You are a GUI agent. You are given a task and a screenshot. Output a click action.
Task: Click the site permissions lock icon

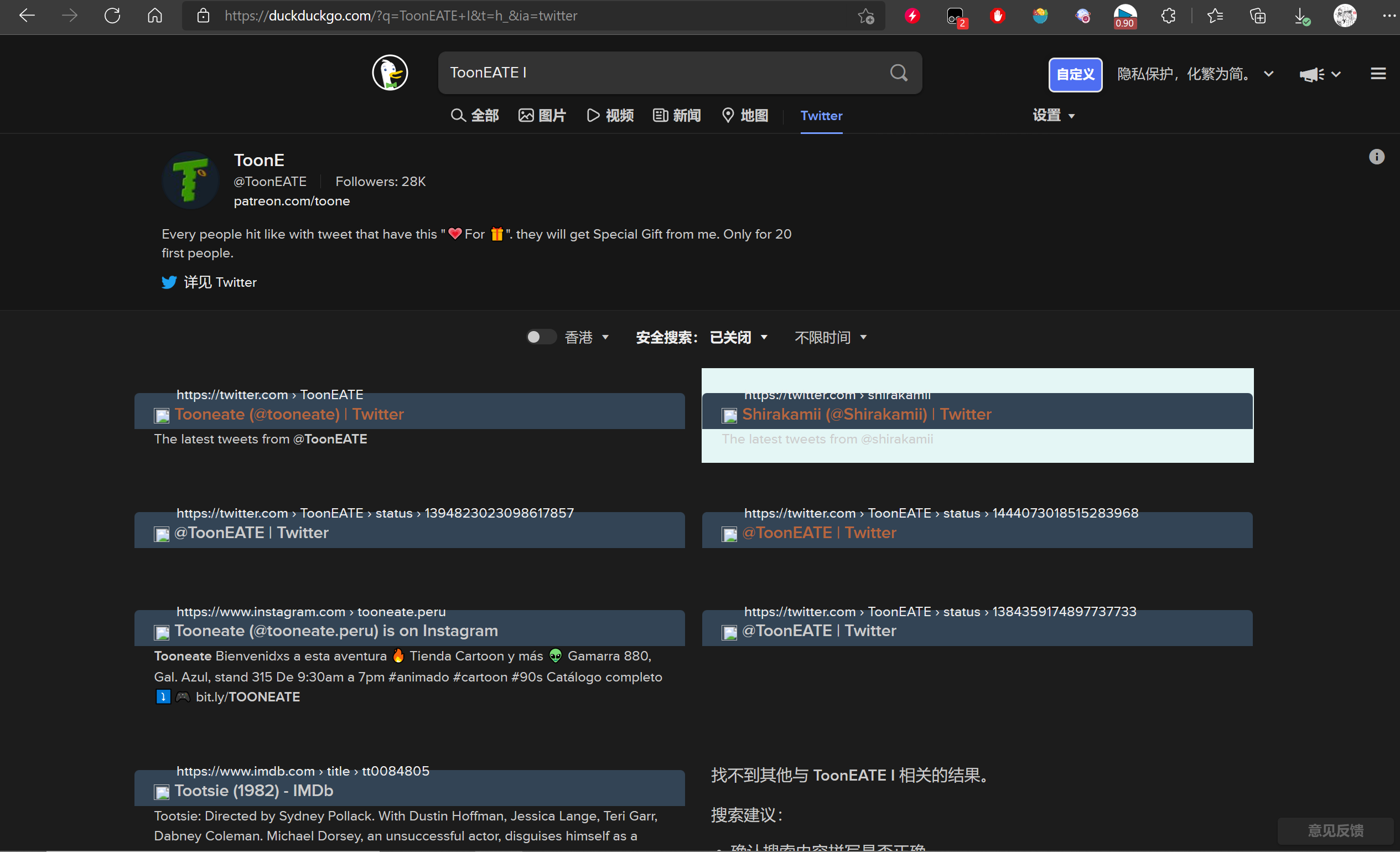[203, 16]
